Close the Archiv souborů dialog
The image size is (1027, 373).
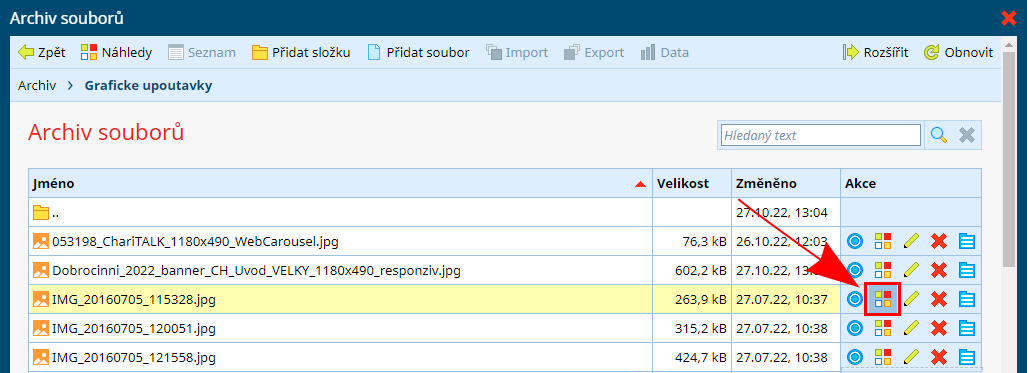click(x=1009, y=18)
